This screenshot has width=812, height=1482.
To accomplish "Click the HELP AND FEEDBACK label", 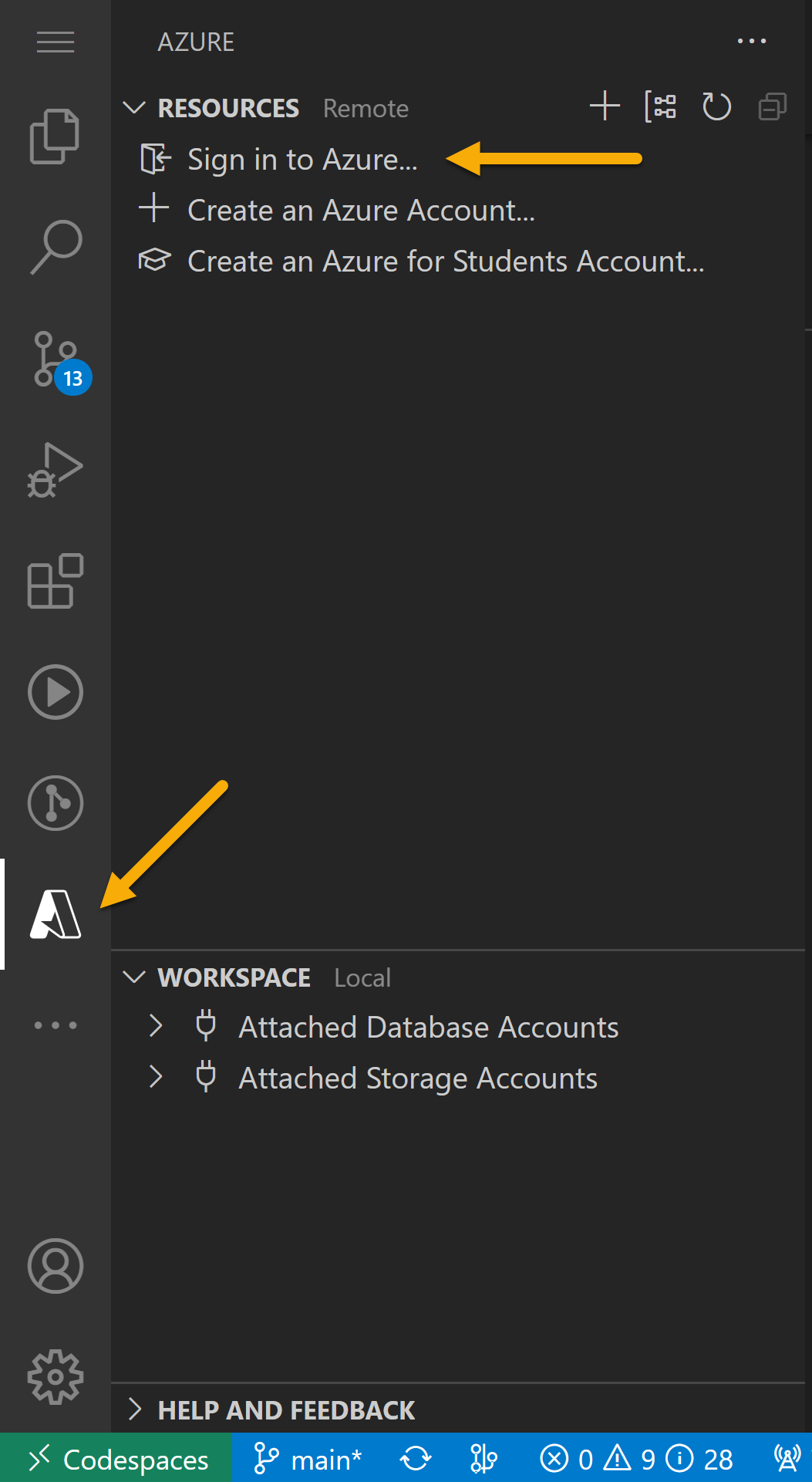I will pyautogui.click(x=286, y=1410).
